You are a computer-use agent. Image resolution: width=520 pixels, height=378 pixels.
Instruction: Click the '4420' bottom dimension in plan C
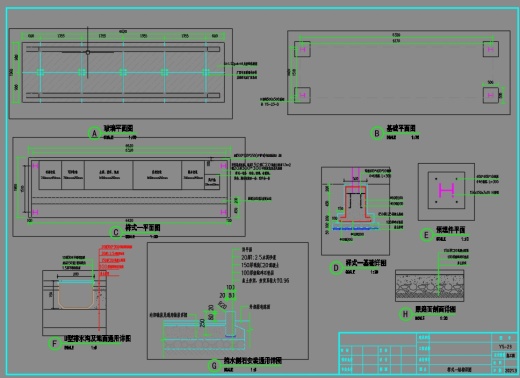tap(129, 221)
